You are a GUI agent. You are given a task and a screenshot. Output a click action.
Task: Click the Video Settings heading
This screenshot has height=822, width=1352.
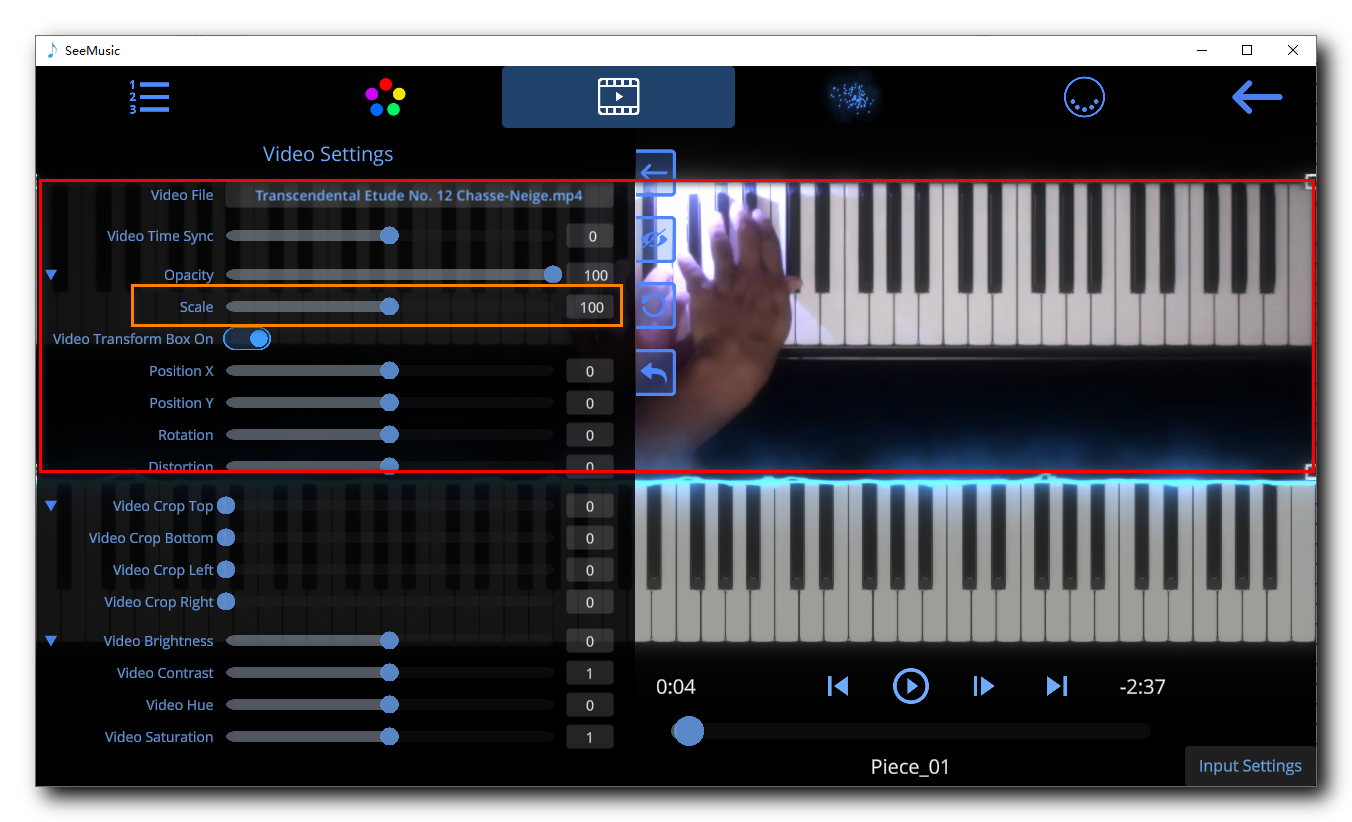pyautogui.click(x=328, y=154)
